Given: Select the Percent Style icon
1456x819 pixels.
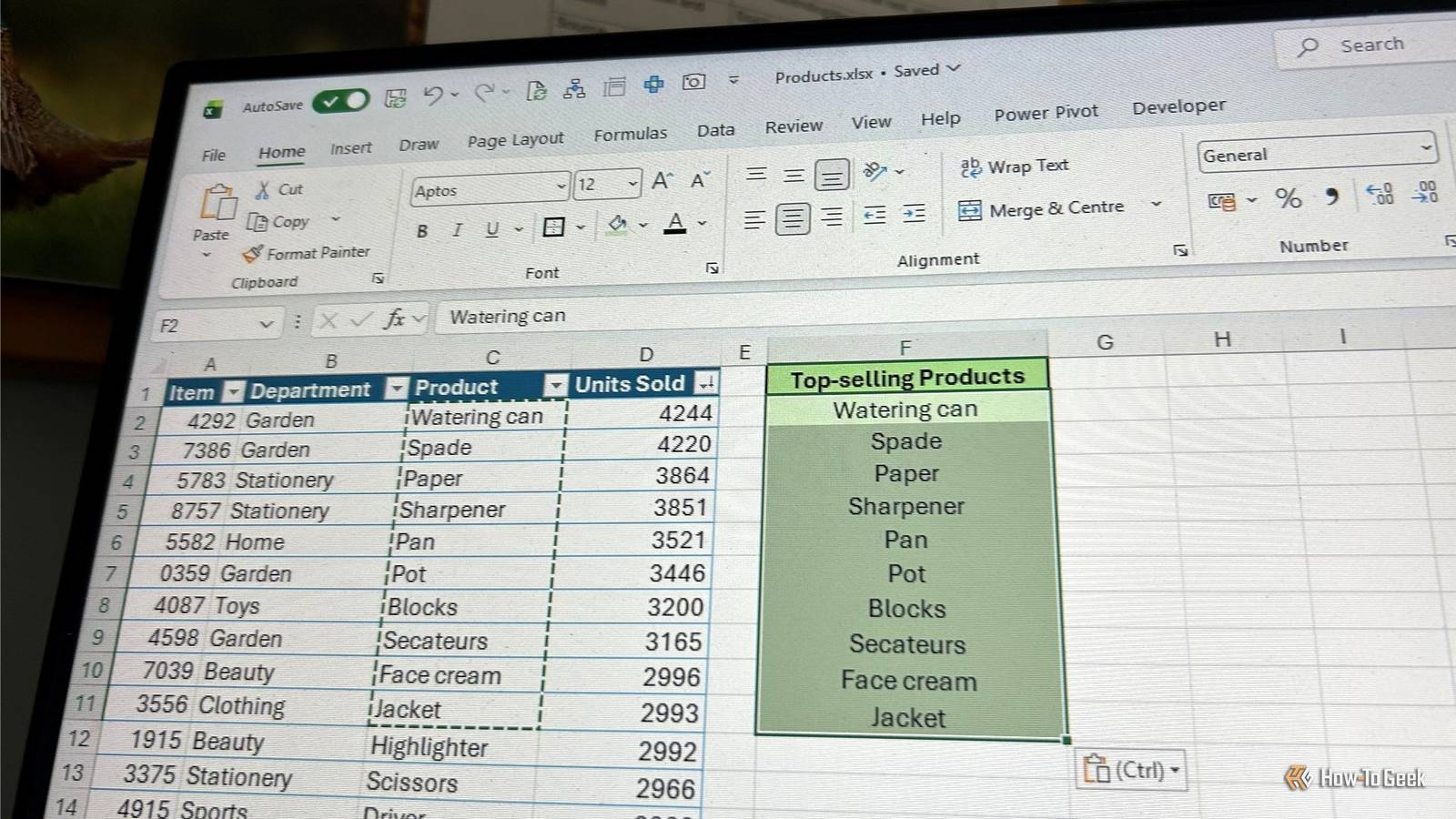Looking at the screenshot, I should [x=1288, y=197].
